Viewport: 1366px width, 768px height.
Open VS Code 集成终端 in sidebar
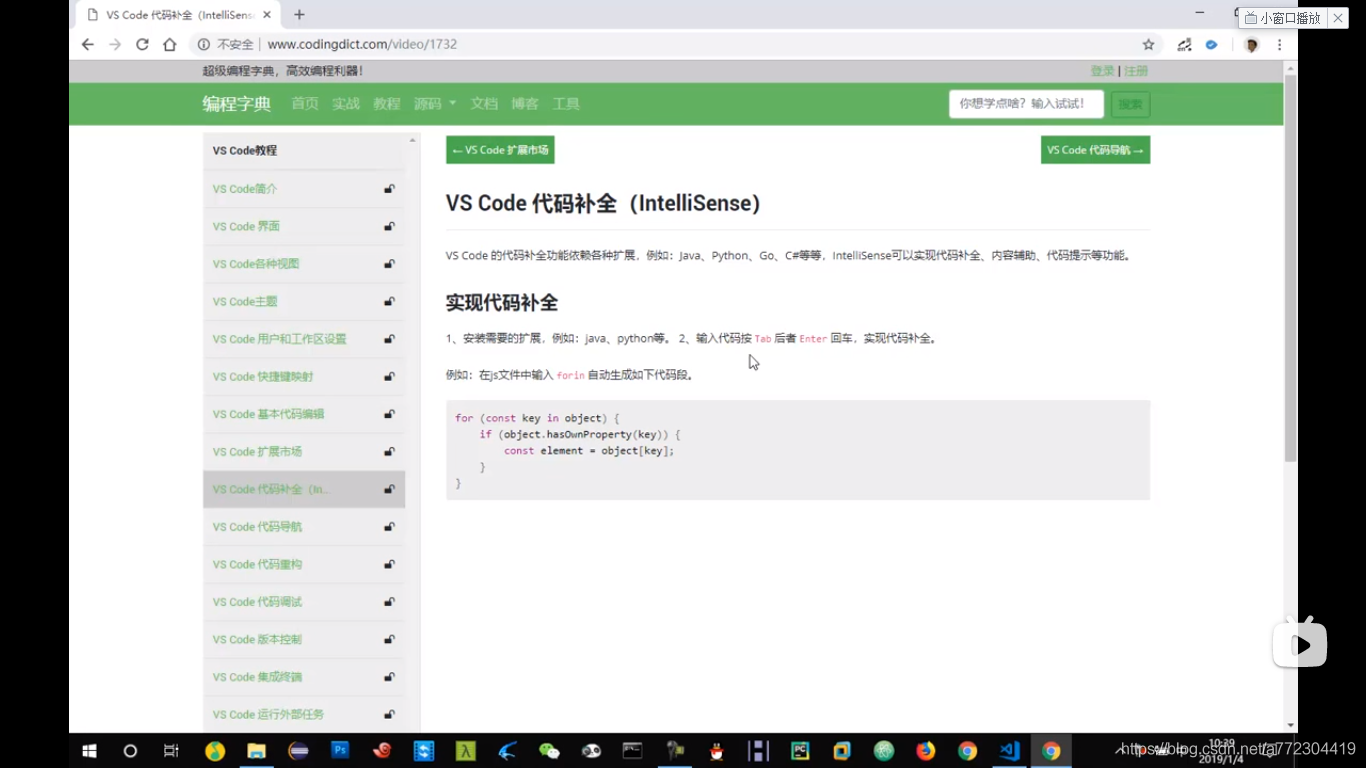[304, 677]
